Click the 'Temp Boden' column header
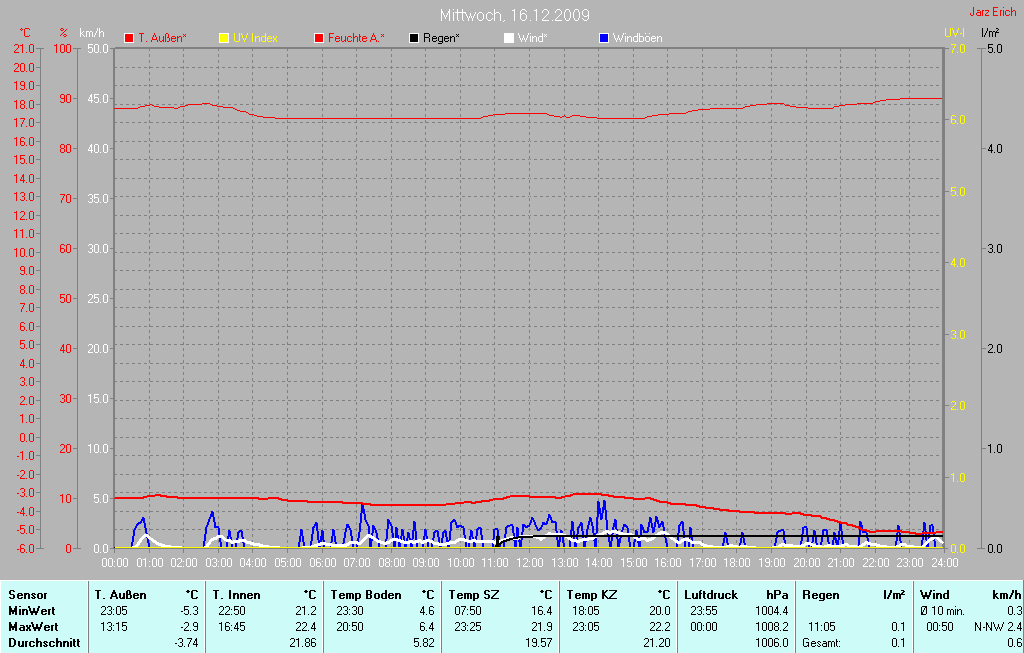The height and width of the screenshot is (653, 1024). 366,595
